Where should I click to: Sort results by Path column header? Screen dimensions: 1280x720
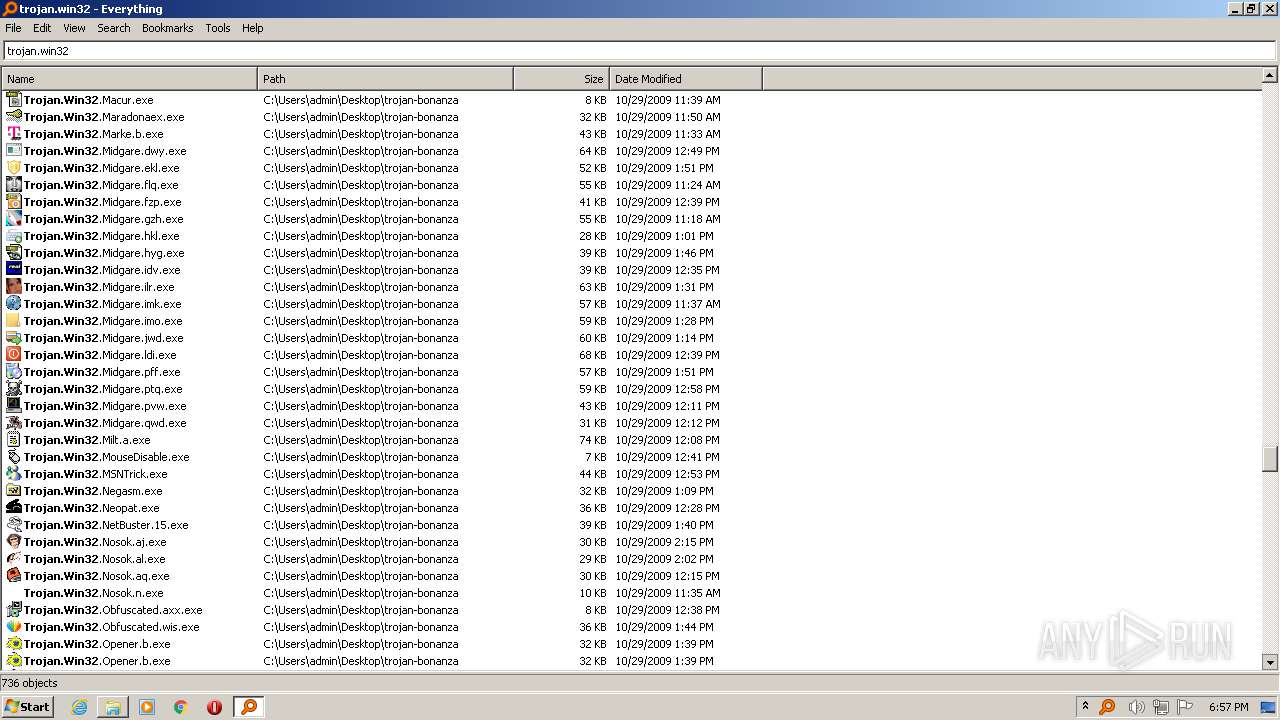click(x=385, y=79)
